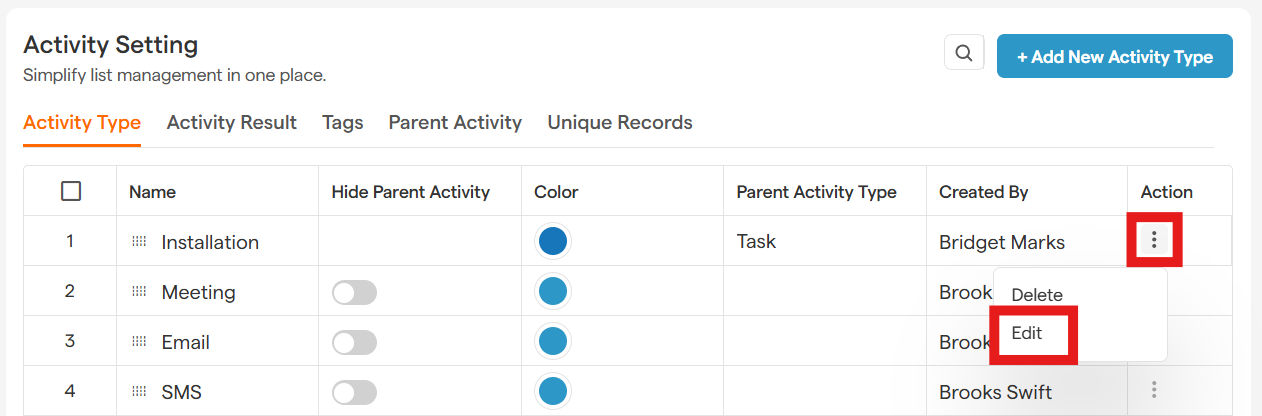This screenshot has width=1262, height=416.
Task: Open the SMS row three-dot action menu
Action: pyautogui.click(x=1154, y=390)
